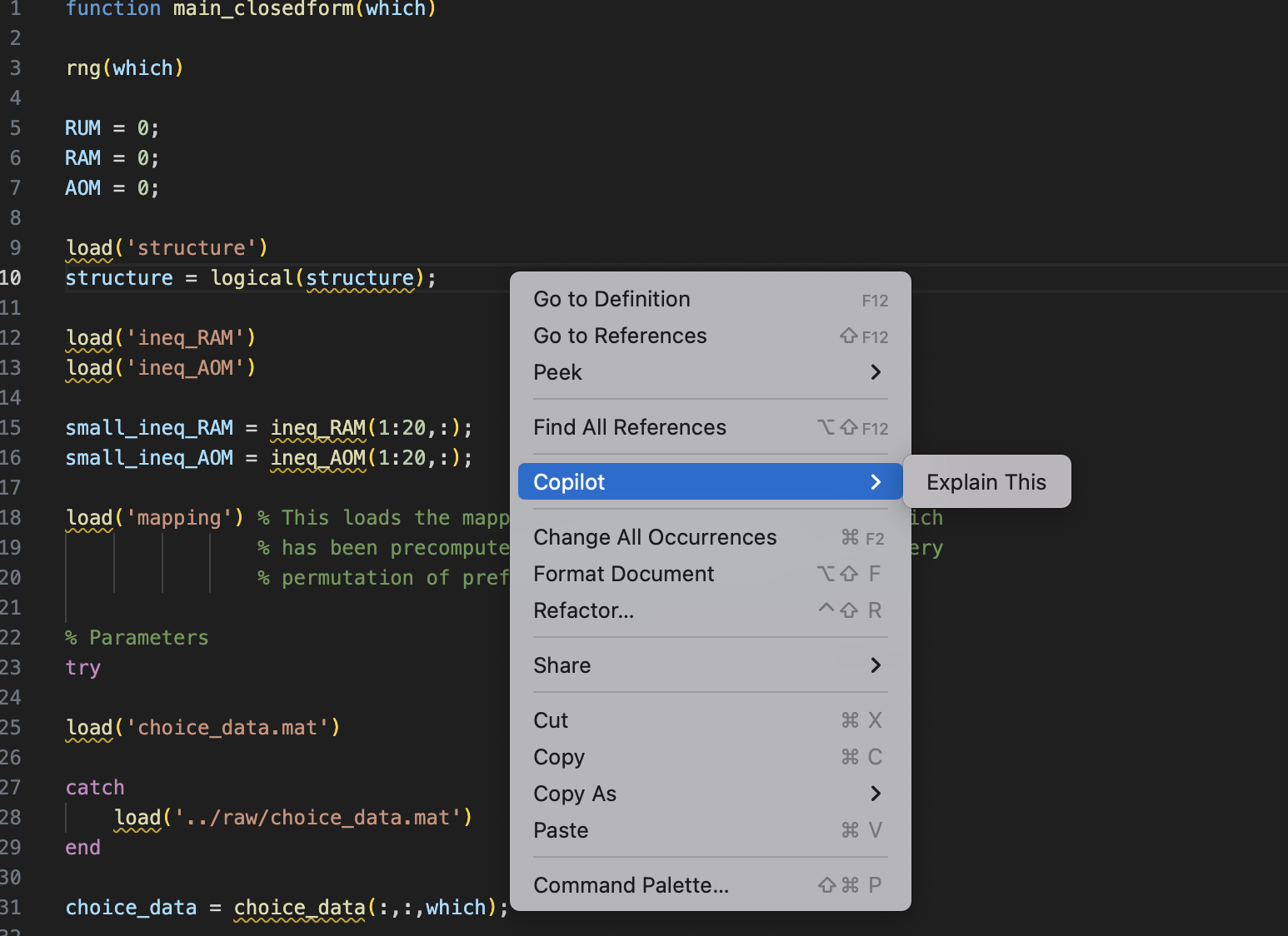Cut the selected code
This screenshot has height=936, width=1288.
point(551,720)
